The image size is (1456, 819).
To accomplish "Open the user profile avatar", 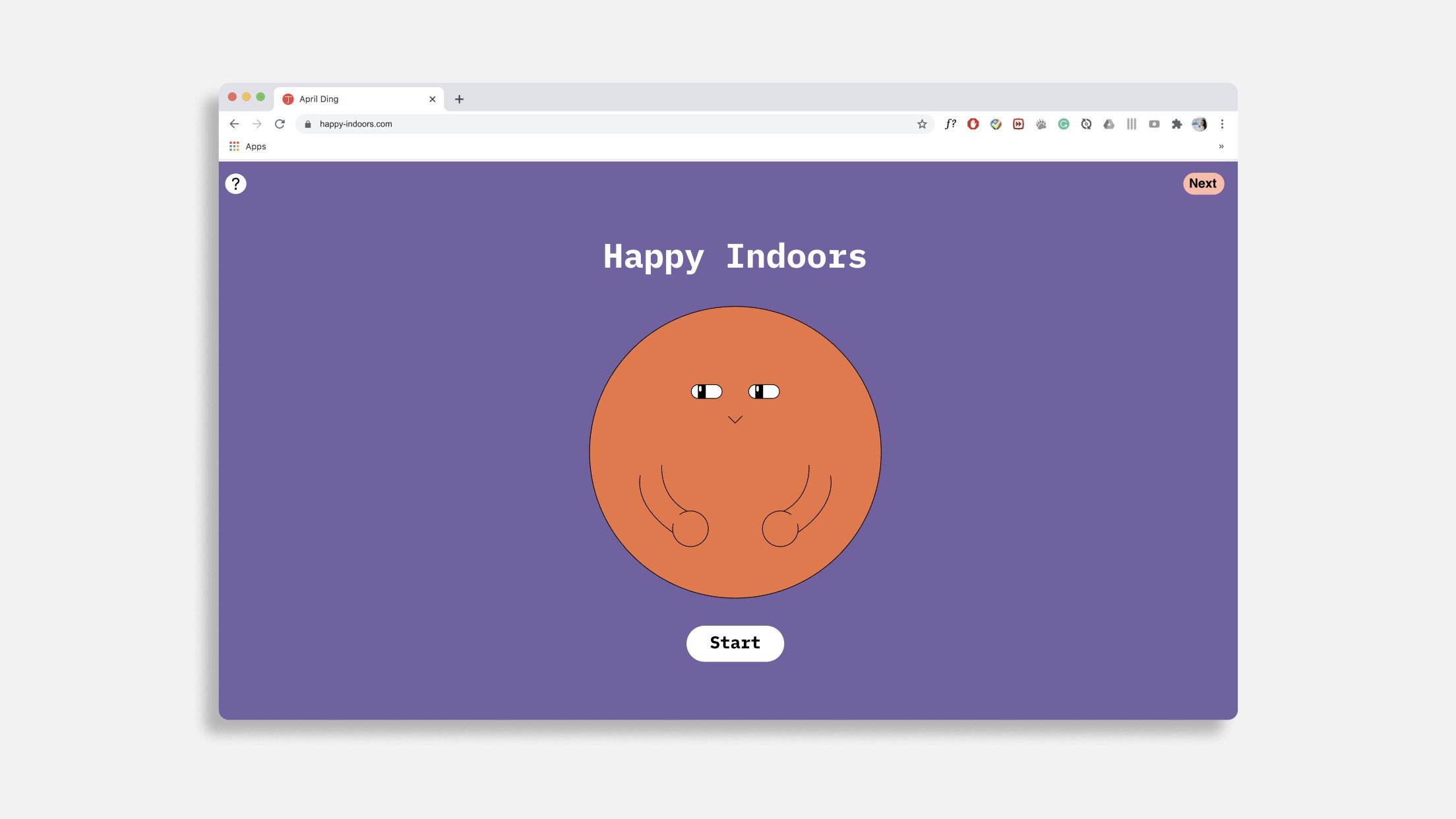I will tap(1199, 124).
